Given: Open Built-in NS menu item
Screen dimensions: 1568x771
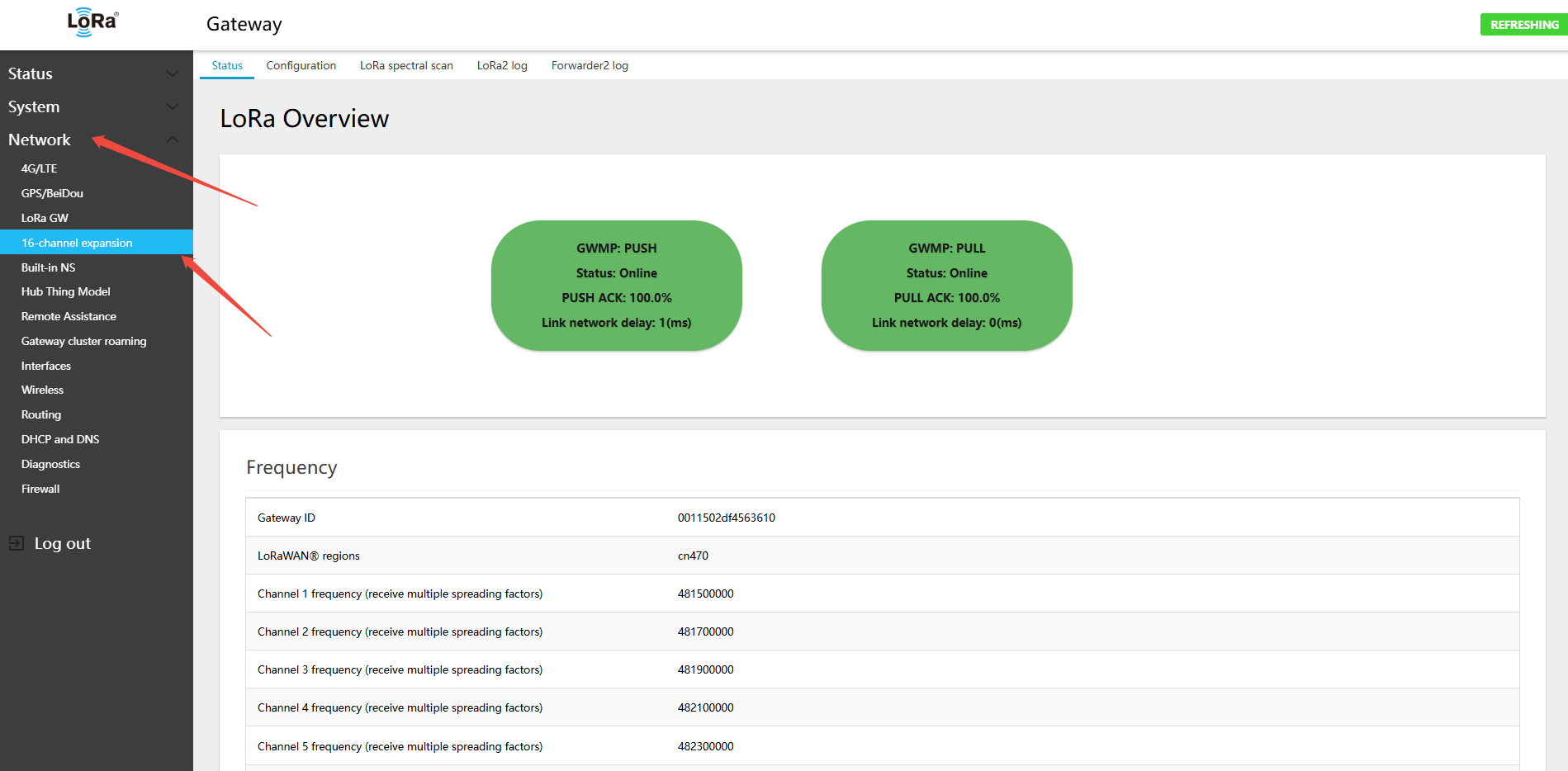Looking at the screenshot, I should pyautogui.click(x=48, y=267).
